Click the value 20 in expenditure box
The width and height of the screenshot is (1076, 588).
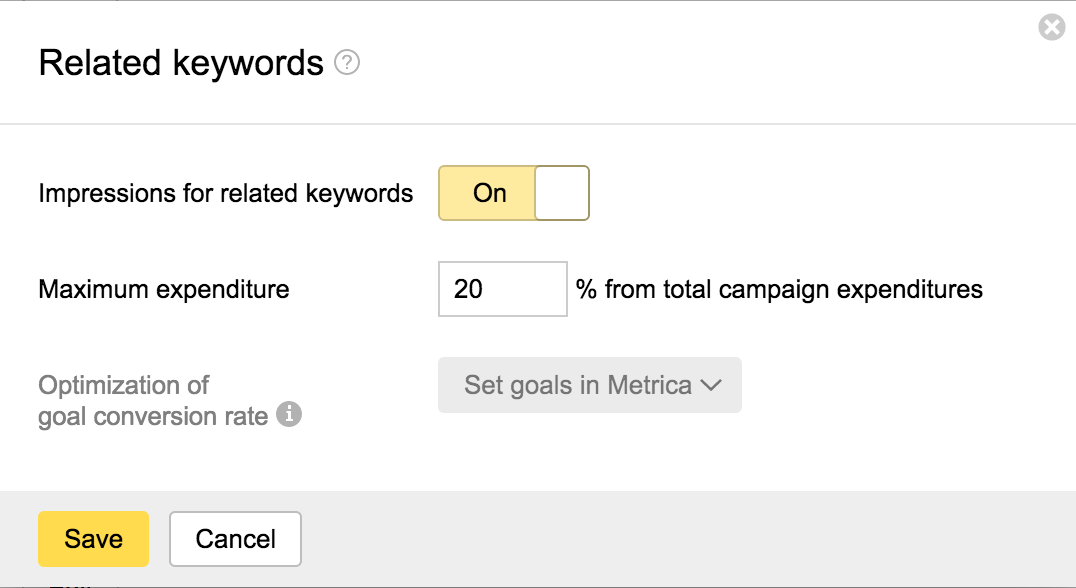(x=468, y=289)
